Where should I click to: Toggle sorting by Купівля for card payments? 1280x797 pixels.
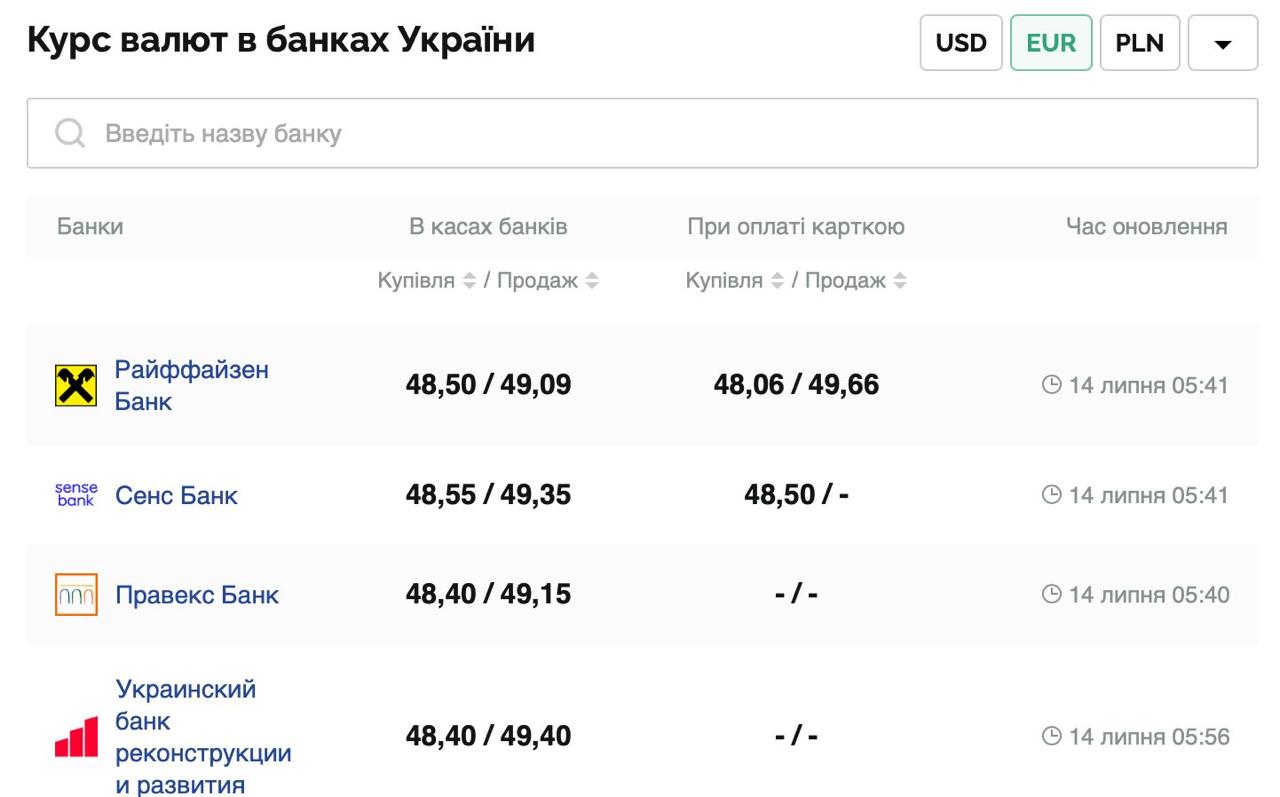775,281
